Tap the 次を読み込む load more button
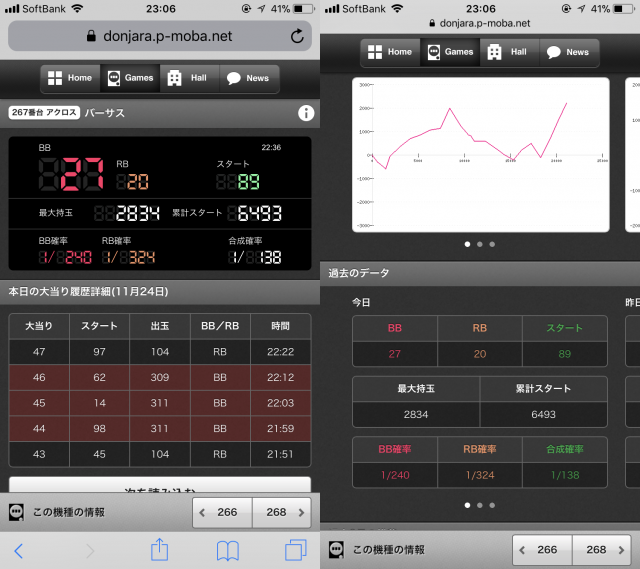 (x=160, y=488)
